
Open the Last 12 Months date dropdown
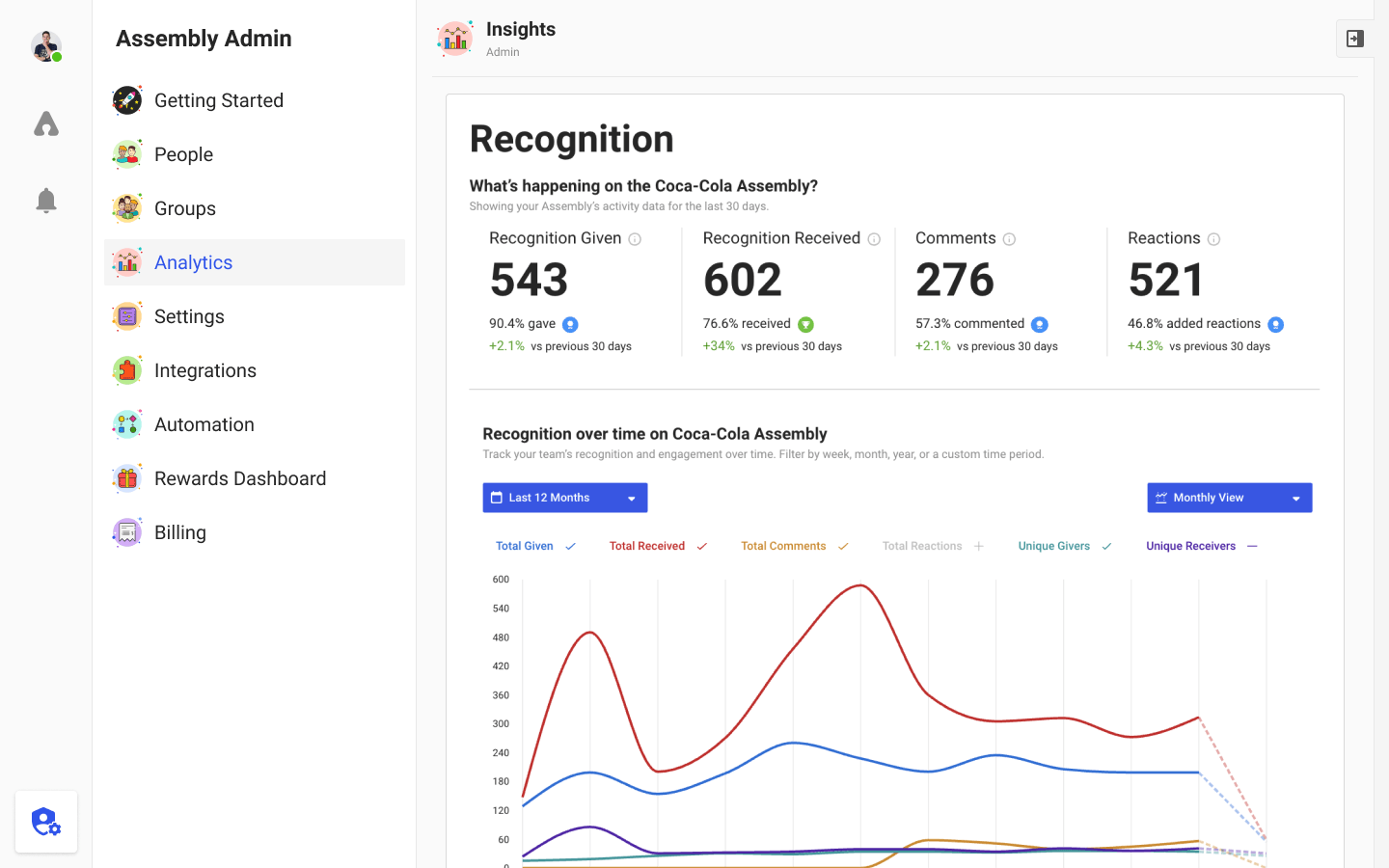point(565,498)
